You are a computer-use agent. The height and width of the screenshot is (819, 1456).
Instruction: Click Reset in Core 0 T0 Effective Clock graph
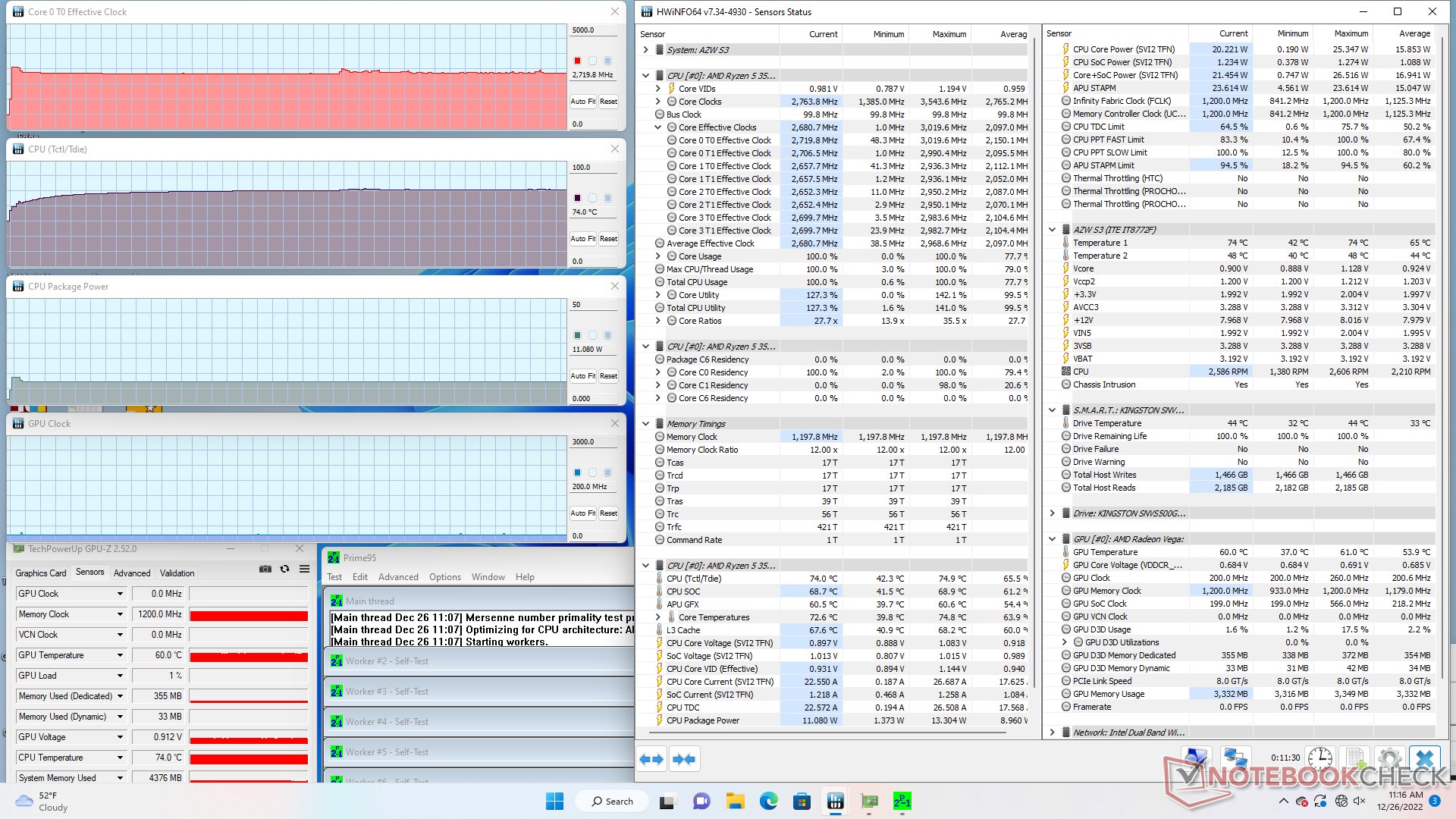tap(608, 102)
